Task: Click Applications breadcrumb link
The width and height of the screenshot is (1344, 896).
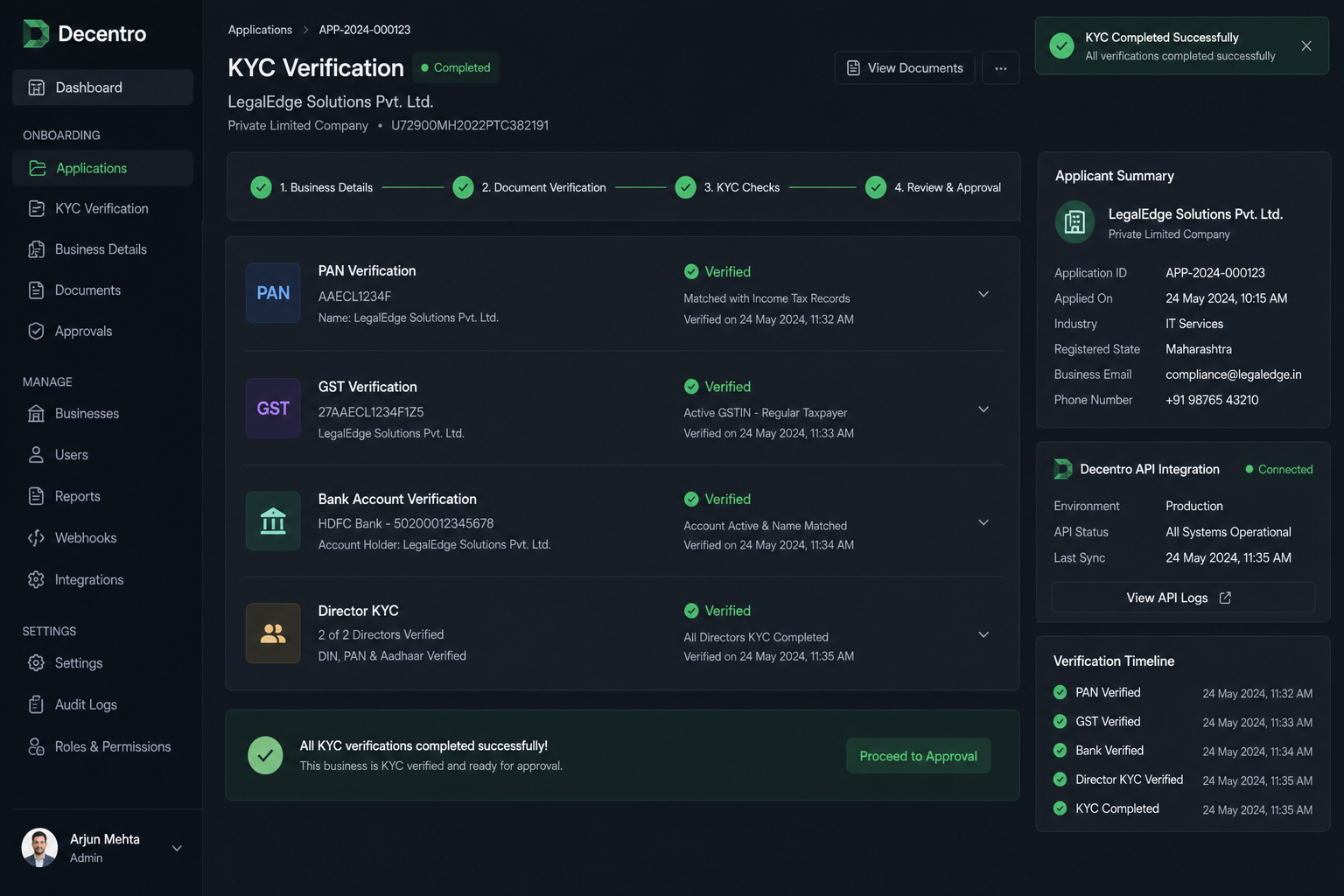Action: [x=260, y=30]
